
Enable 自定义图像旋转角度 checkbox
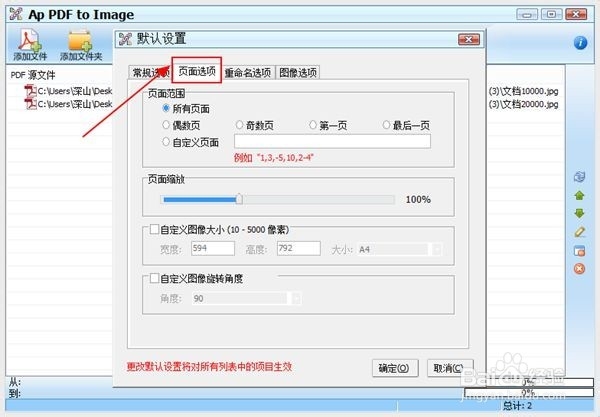click(154, 278)
